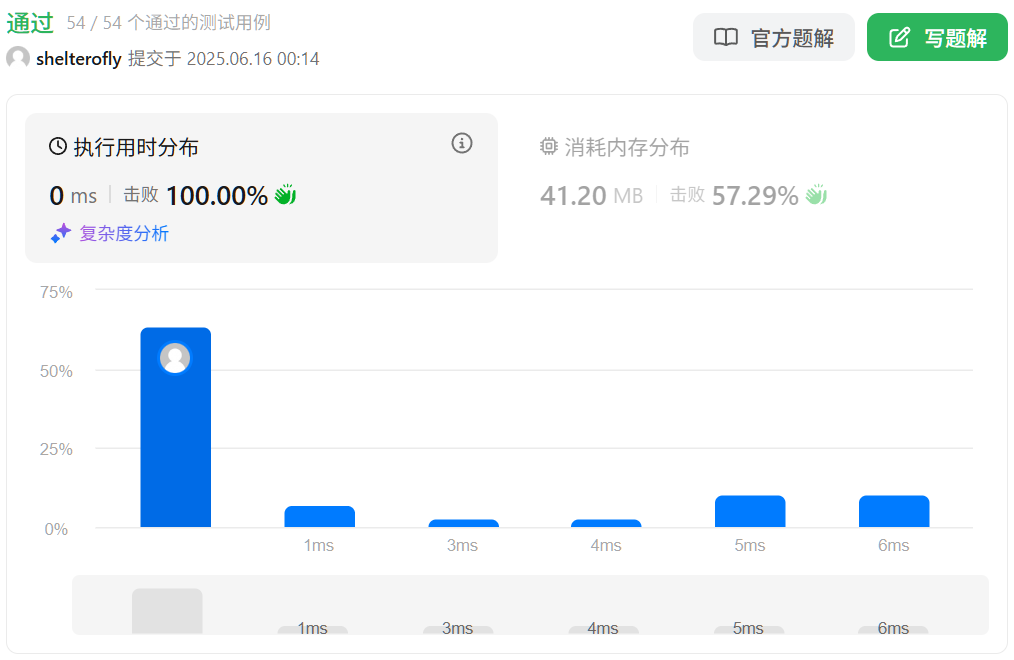The height and width of the screenshot is (660, 1014).
Task: Click the 5ms x-axis label under the chart
Action: click(750, 546)
